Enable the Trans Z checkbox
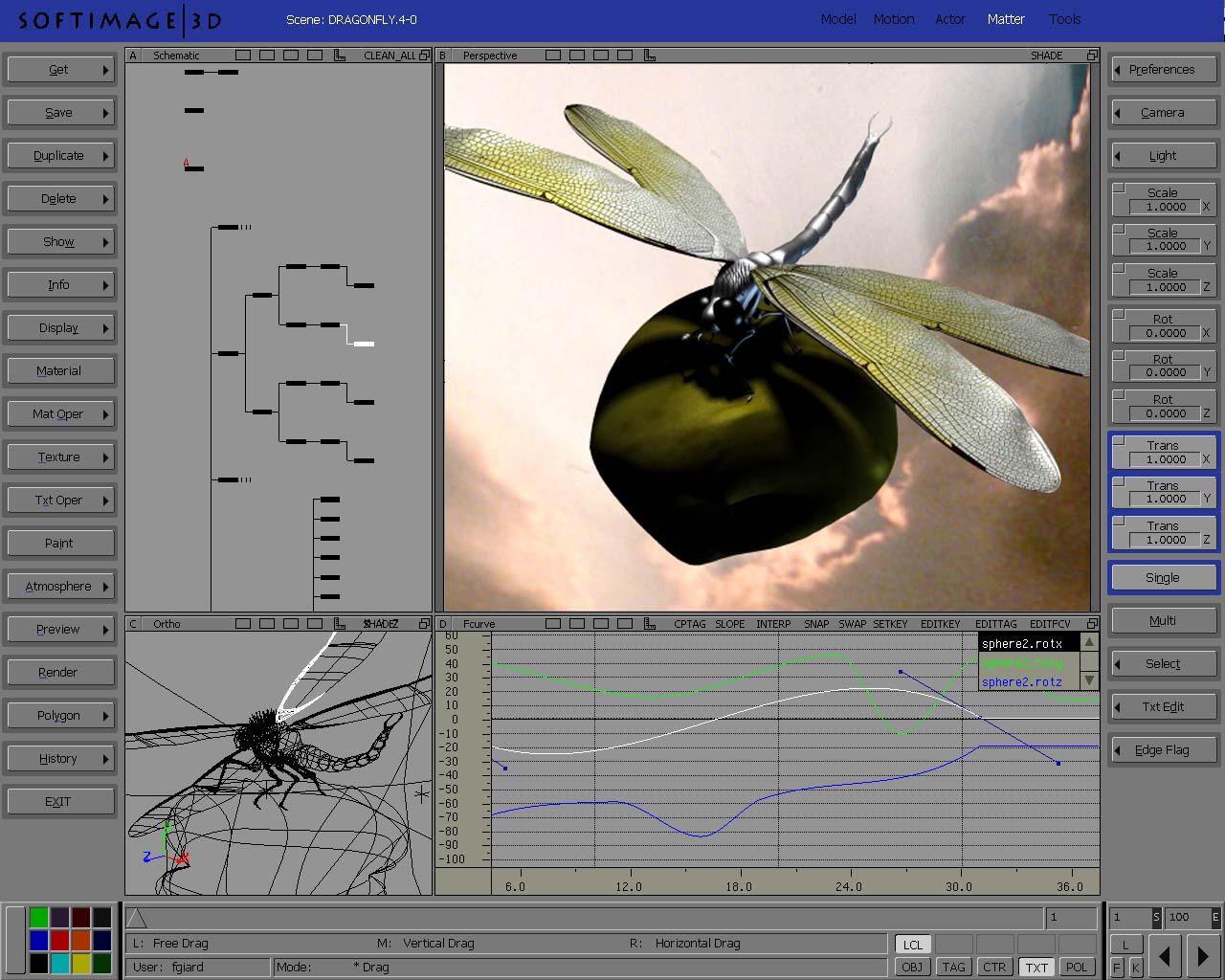 tap(1118, 521)
